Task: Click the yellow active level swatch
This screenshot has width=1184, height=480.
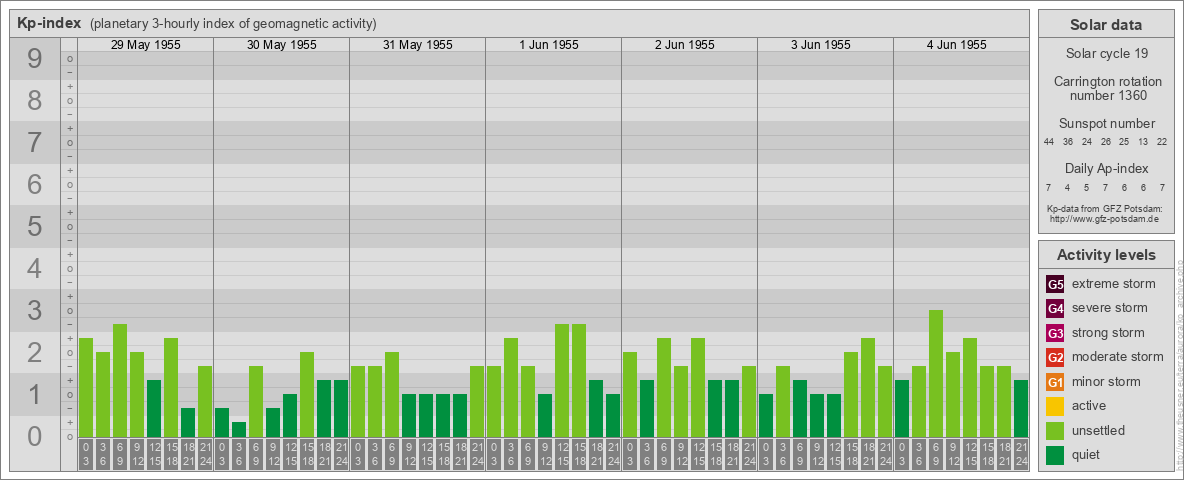Action: 1055,406
